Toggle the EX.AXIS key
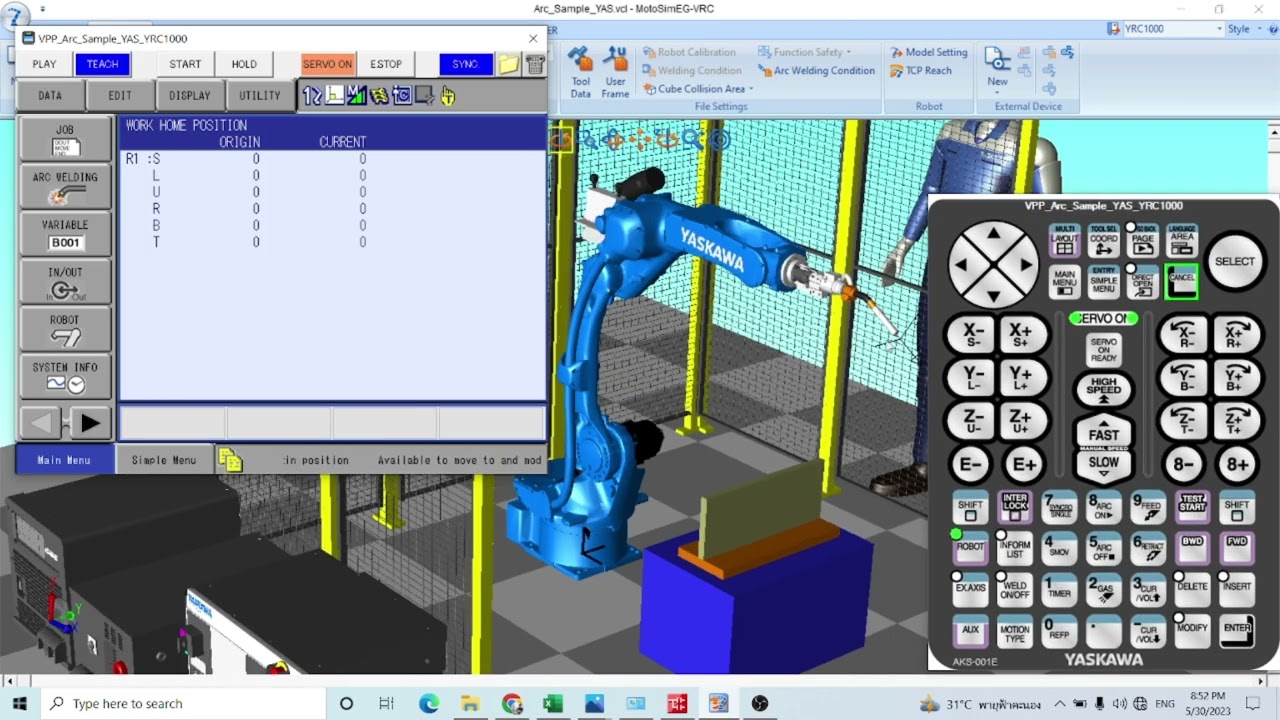This screenshot has height=720, width=1280. [970, 589]
